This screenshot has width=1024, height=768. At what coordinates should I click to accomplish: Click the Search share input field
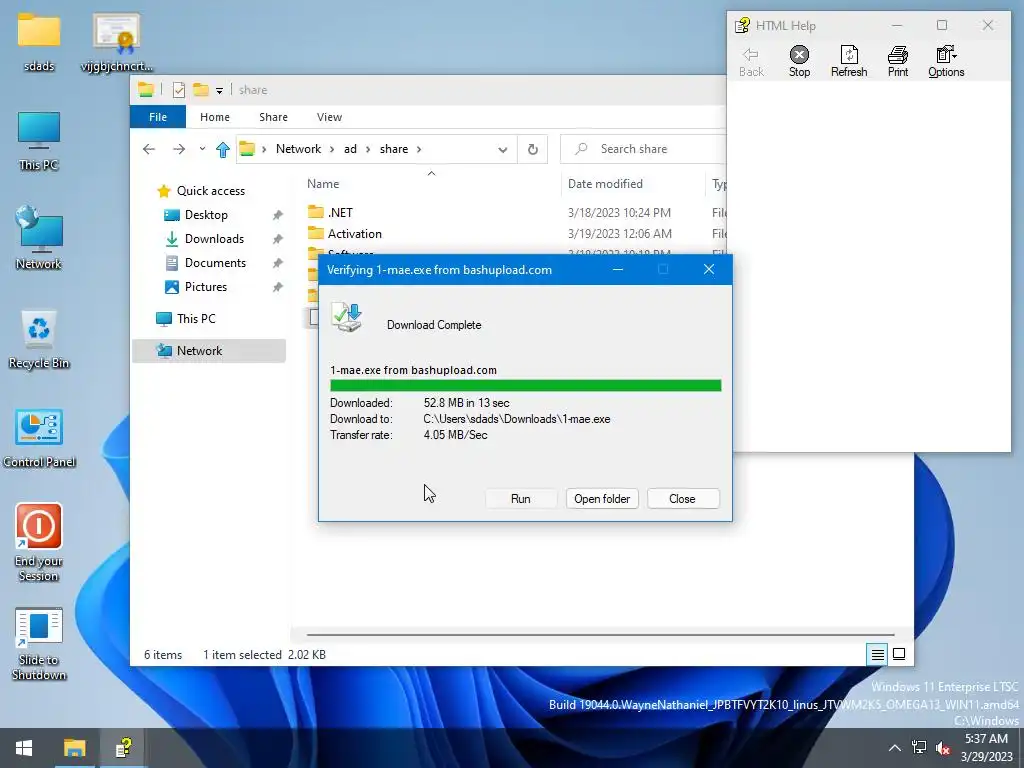(x=643, y=149)
